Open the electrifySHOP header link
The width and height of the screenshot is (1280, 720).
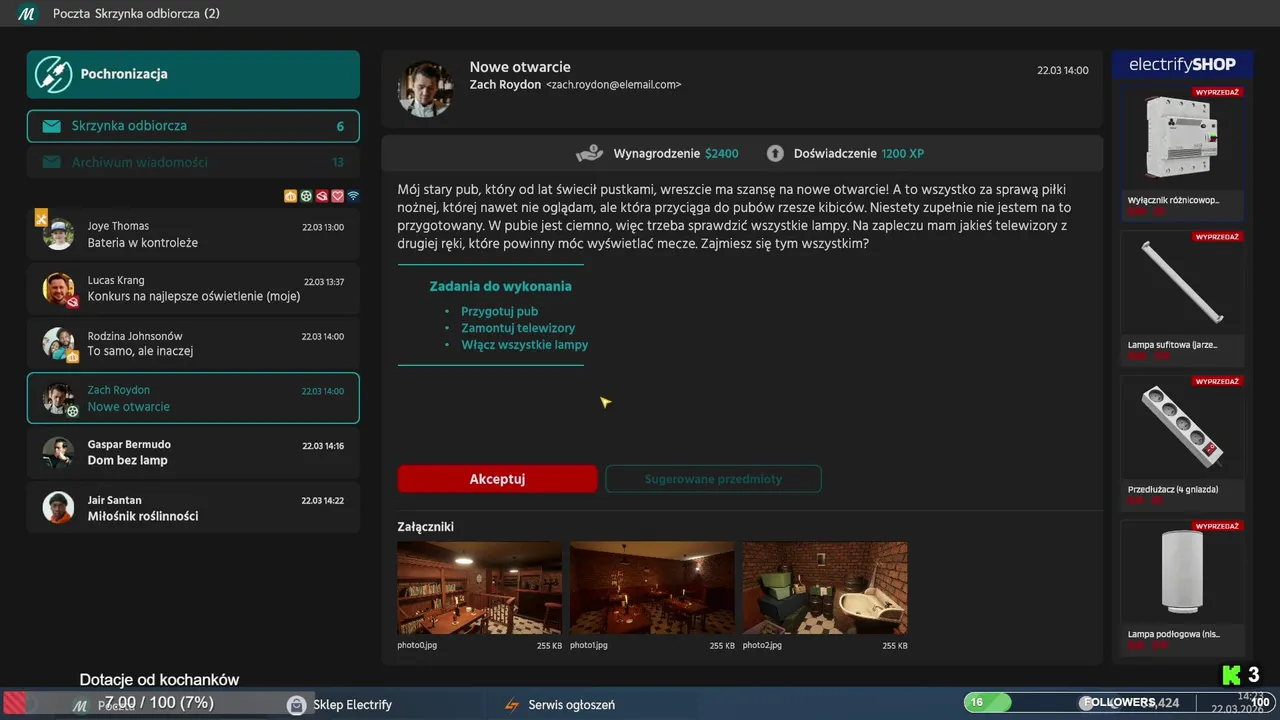point(1182,64)
